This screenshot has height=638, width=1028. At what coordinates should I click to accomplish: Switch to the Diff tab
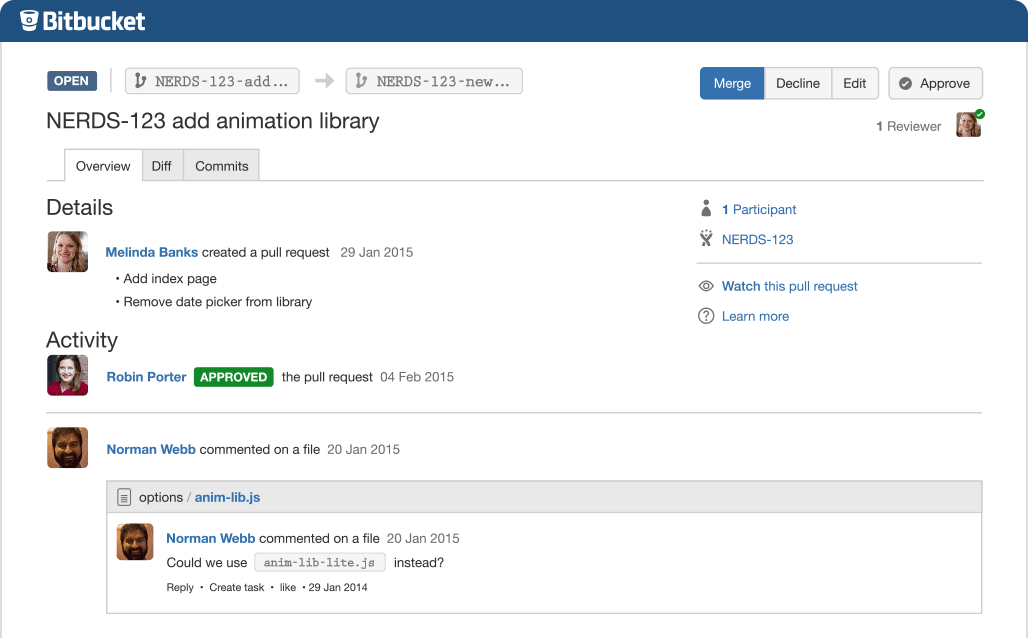click(x=162, y=166)
